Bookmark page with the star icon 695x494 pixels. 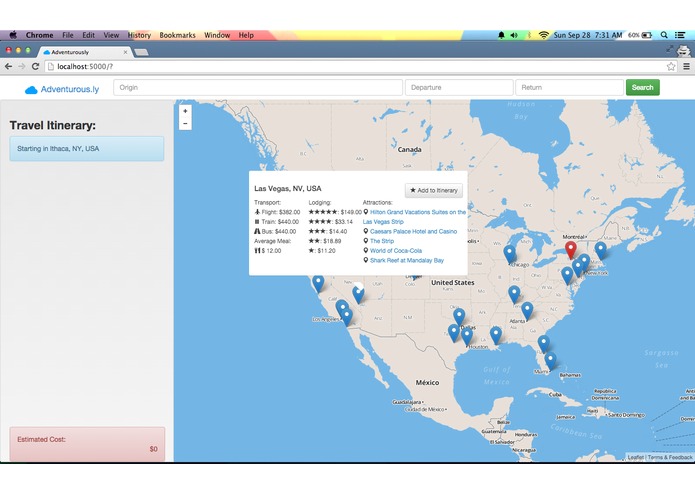click(671, 66)
